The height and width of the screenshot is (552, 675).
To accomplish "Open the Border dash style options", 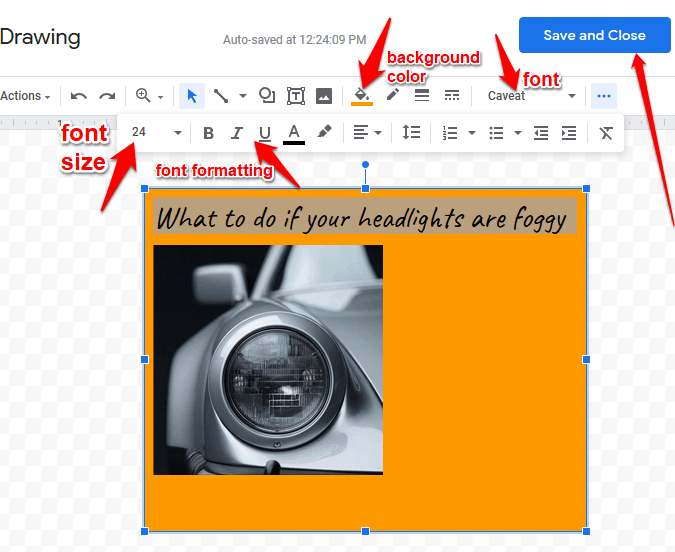I will 452,95.
